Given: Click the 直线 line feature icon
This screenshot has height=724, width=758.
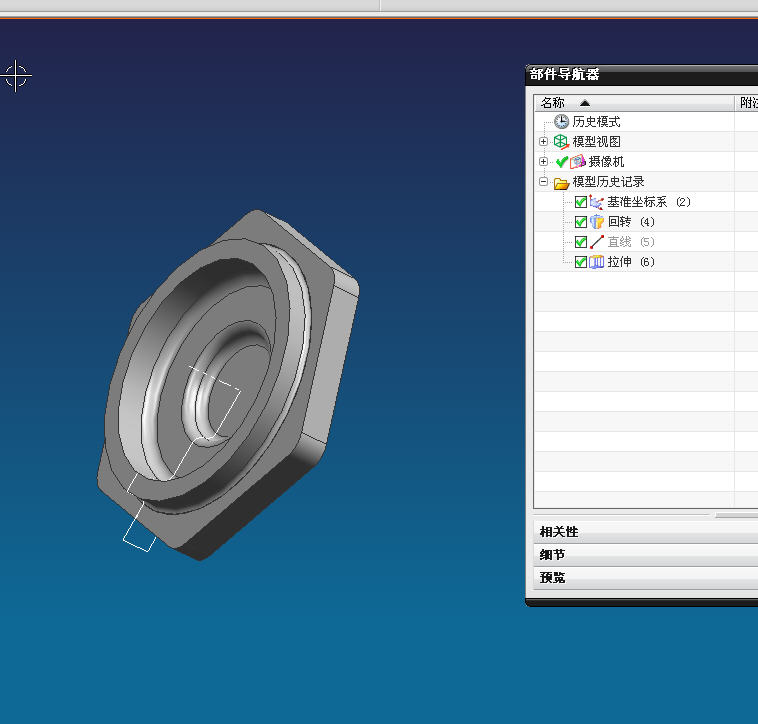Looking at the screenshot, I should point(597,242).
